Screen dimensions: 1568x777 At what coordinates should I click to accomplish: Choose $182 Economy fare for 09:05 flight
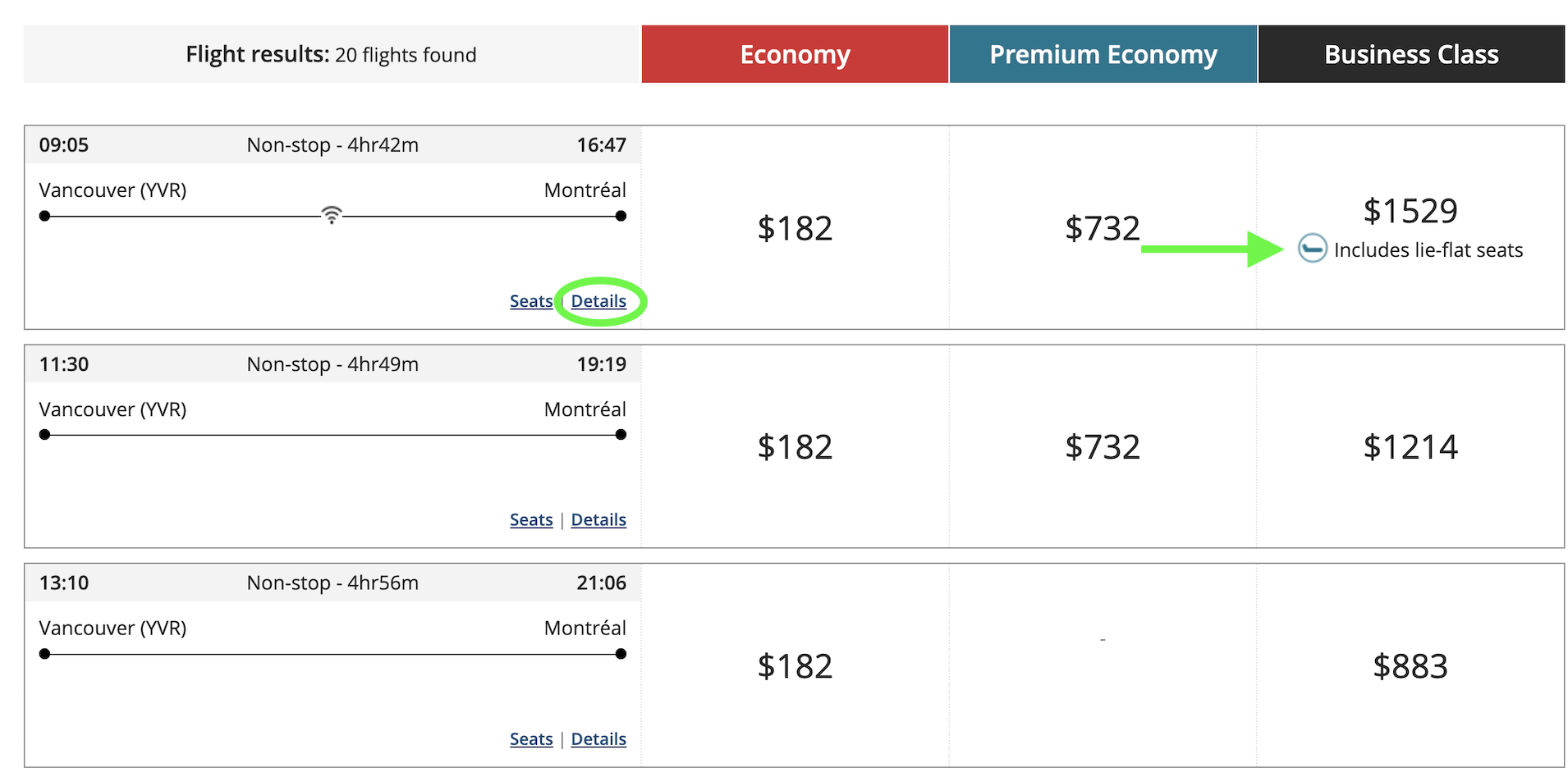point(795,228)
